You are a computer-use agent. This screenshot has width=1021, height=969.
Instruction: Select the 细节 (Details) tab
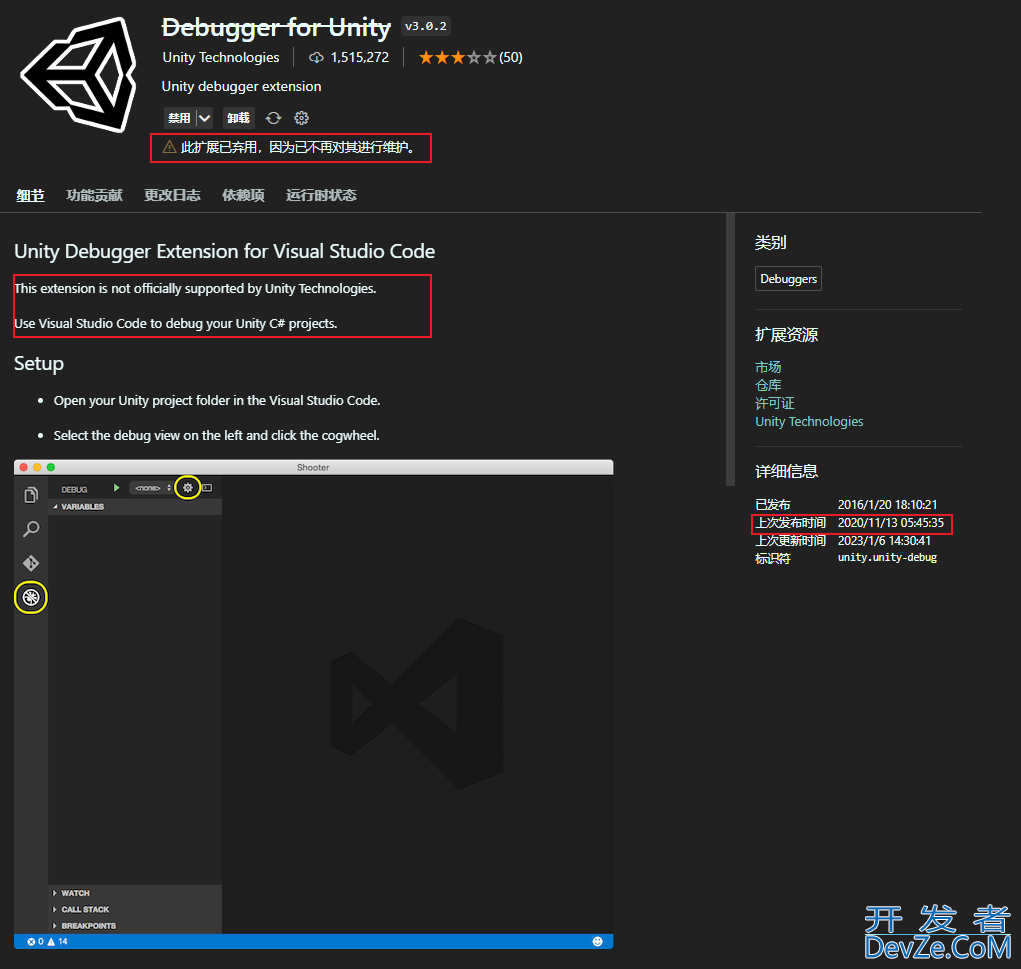pos(31,195)
